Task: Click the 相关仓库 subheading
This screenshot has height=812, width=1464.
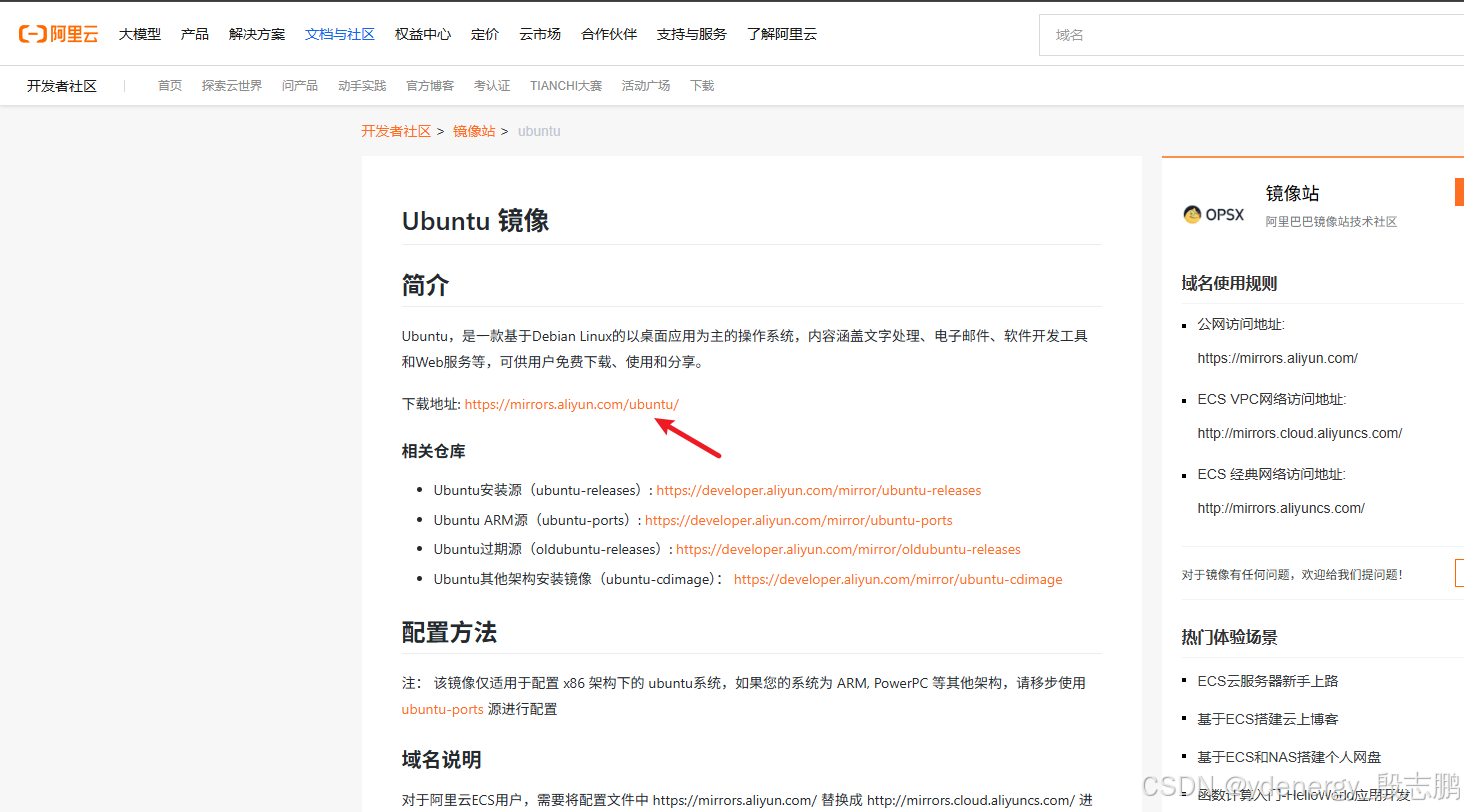Action: tap(434, 451)
